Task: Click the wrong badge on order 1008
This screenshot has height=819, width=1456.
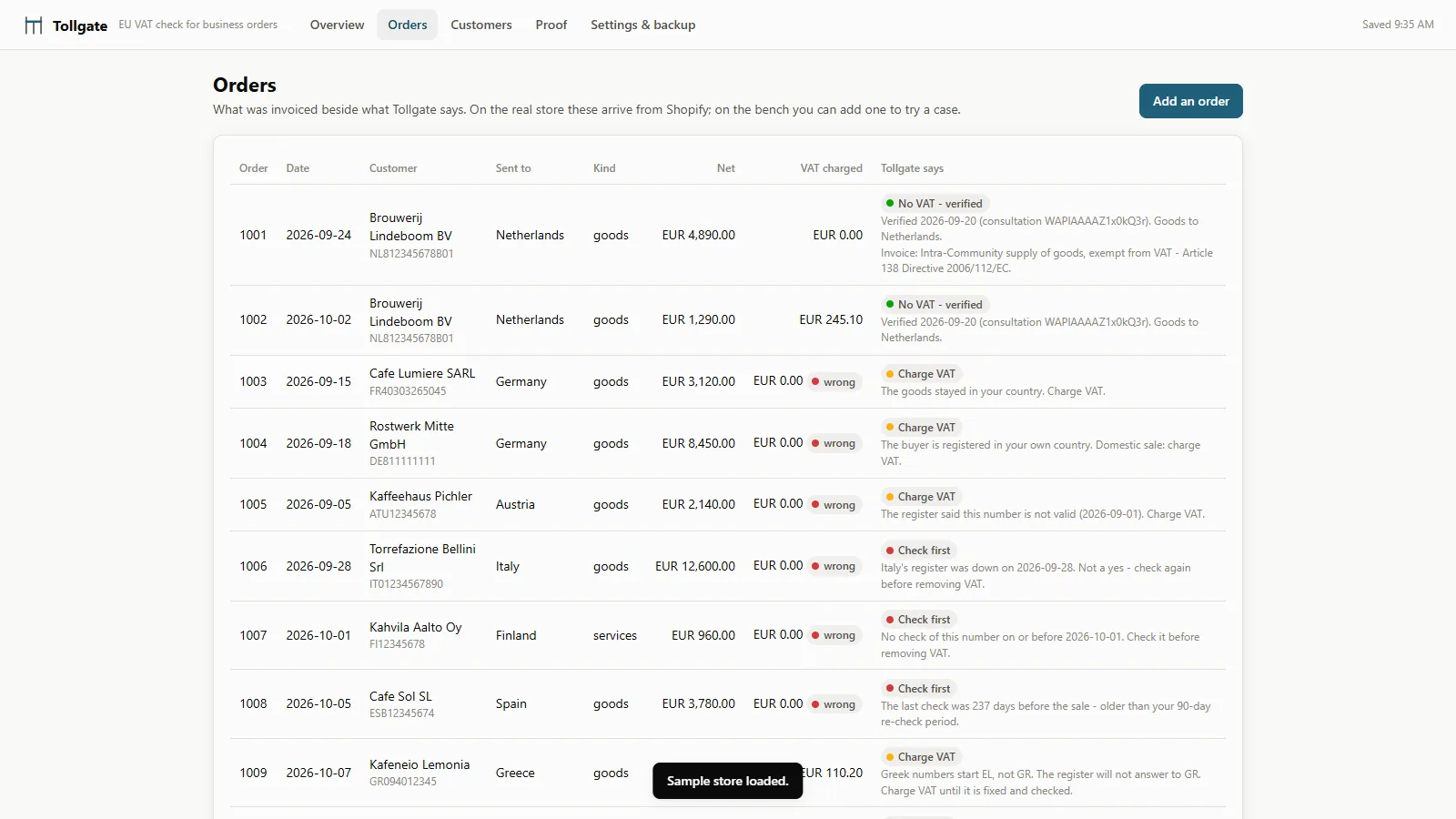Action: 834,704
